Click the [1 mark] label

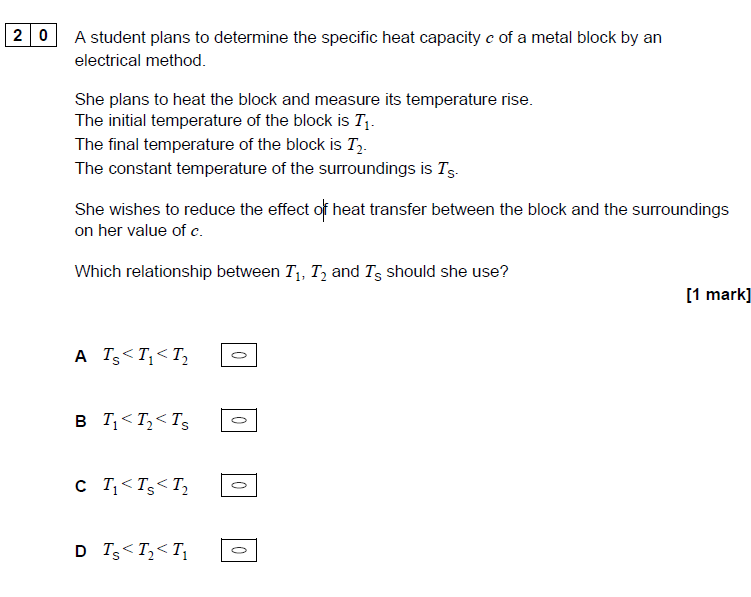pyautogui.click(x=718, y=294)
